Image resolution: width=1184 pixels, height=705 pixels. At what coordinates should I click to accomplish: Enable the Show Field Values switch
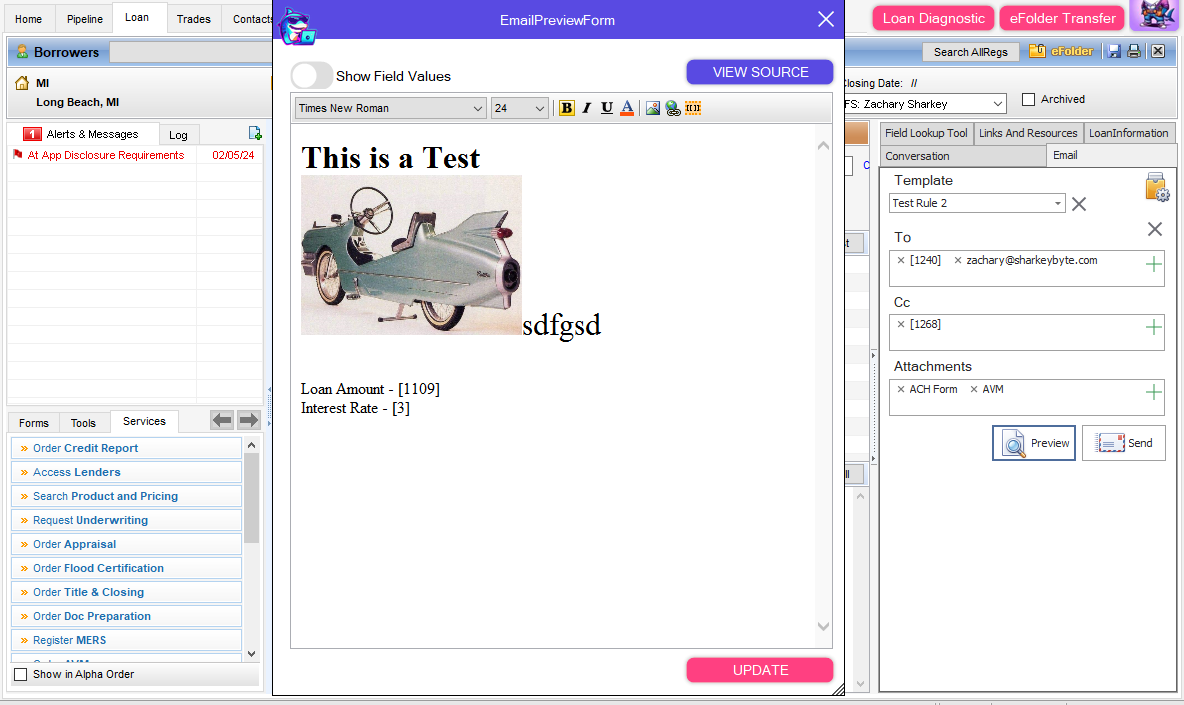pyautogui.click(x=312, y=76)
